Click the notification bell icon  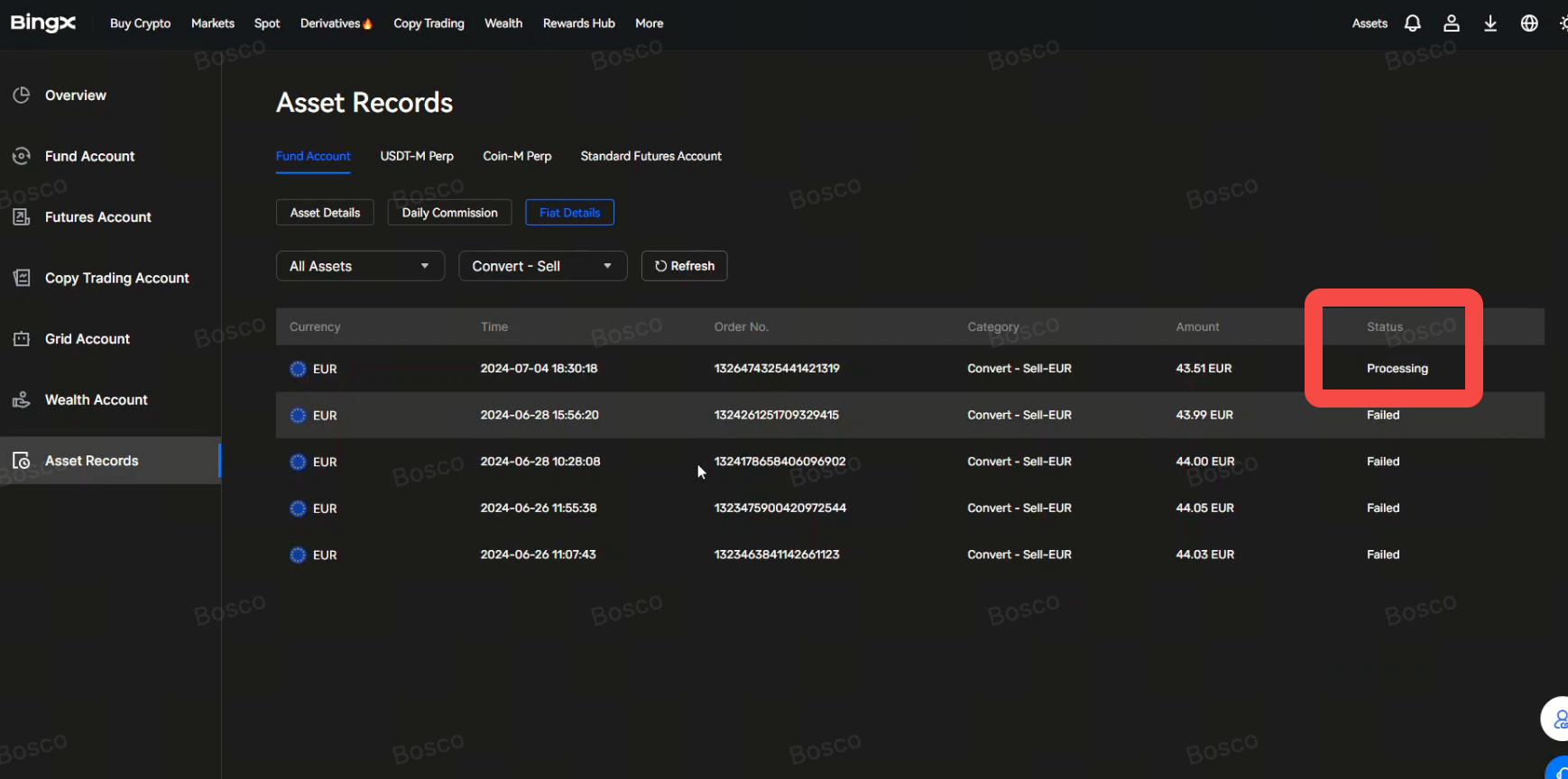coord(1412,23)
